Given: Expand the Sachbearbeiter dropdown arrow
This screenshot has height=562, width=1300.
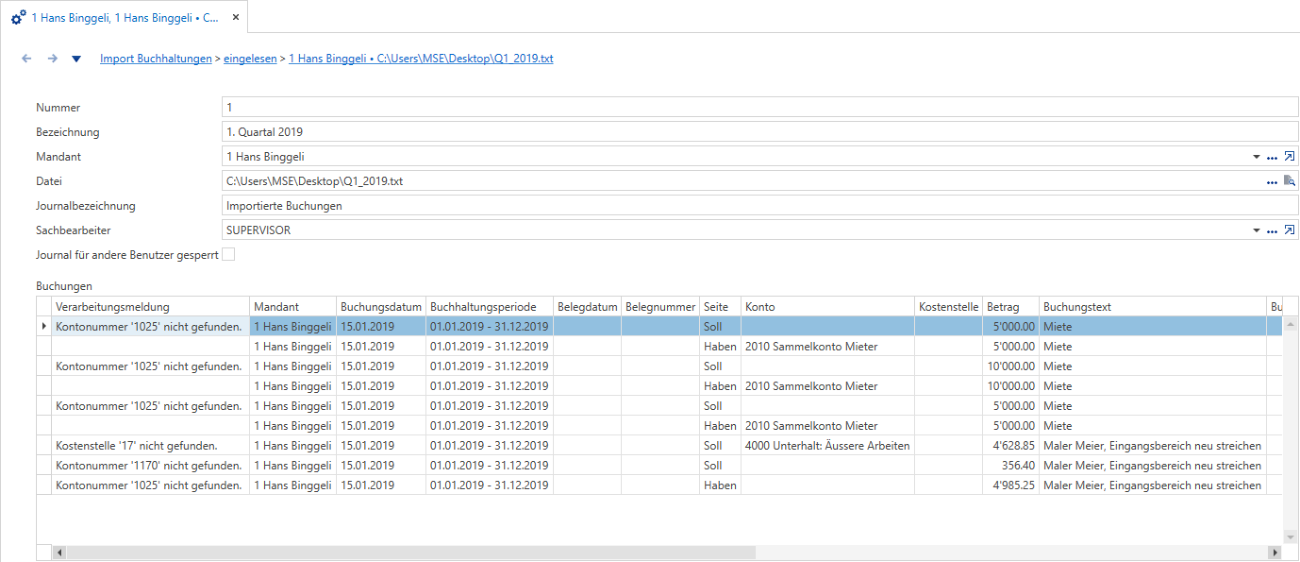Looking at the screenshot, I should coord(1257,231).
